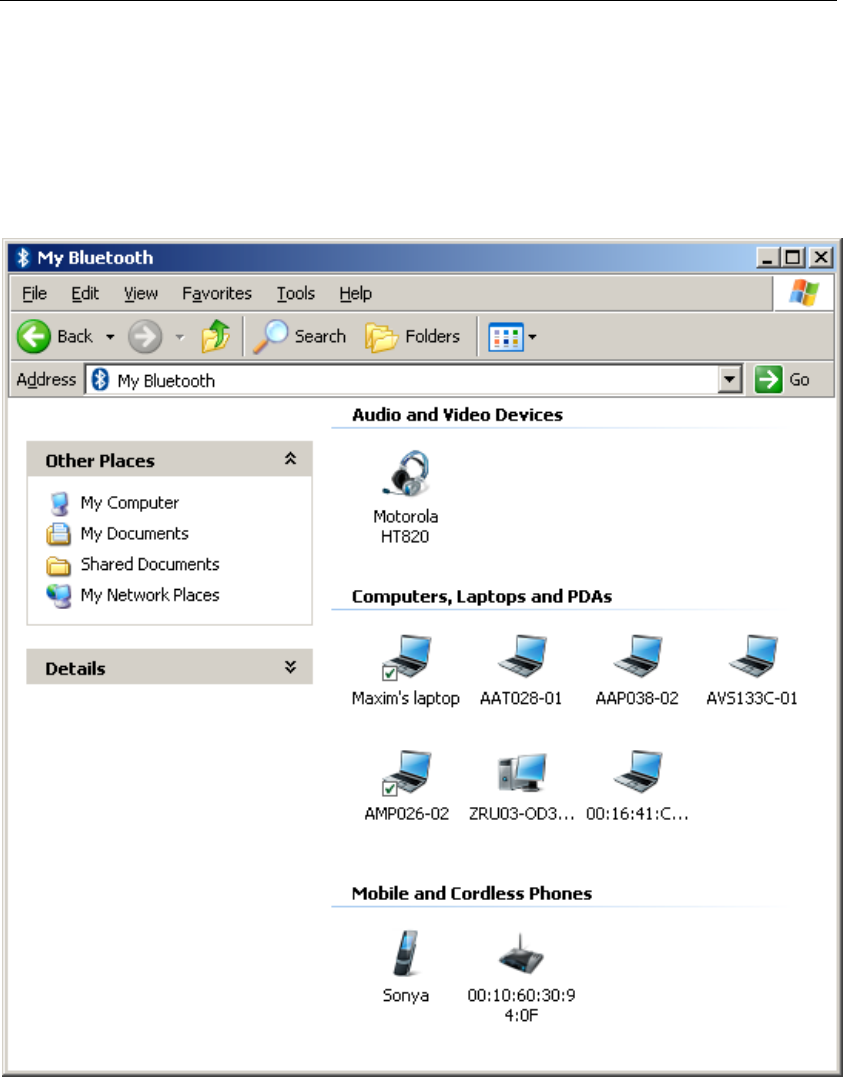Click the Forward arrow icon
Viewport: 843px width, 1077px height.
(145, 337)
